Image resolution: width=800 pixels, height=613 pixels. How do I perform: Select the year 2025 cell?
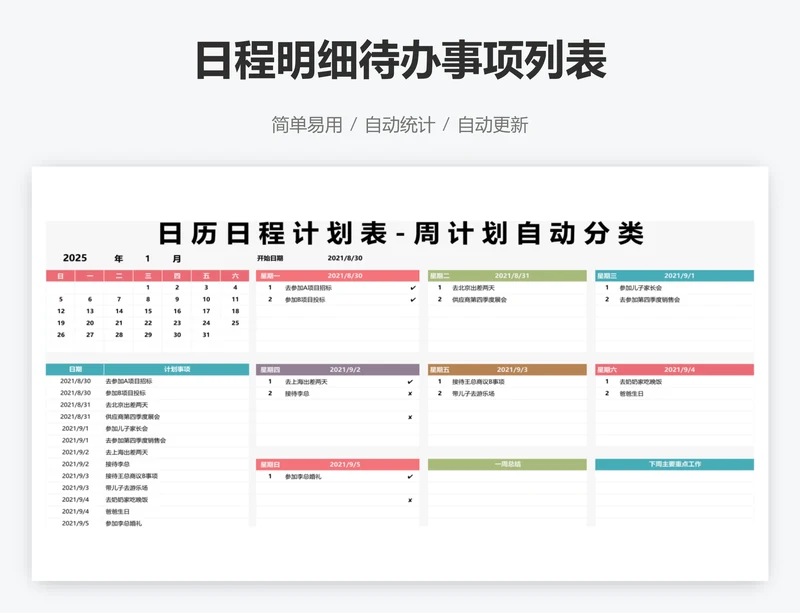(x=75, y=258)
